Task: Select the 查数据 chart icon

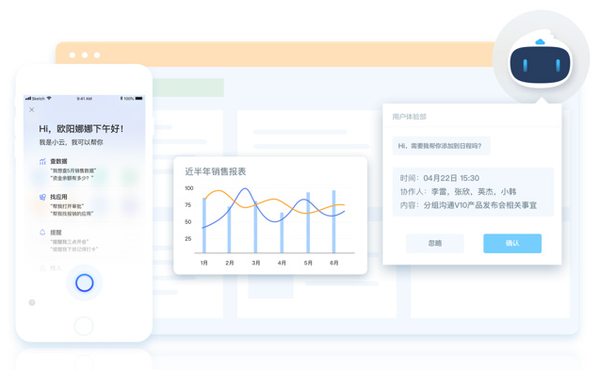Action: (x=42, y=161)
